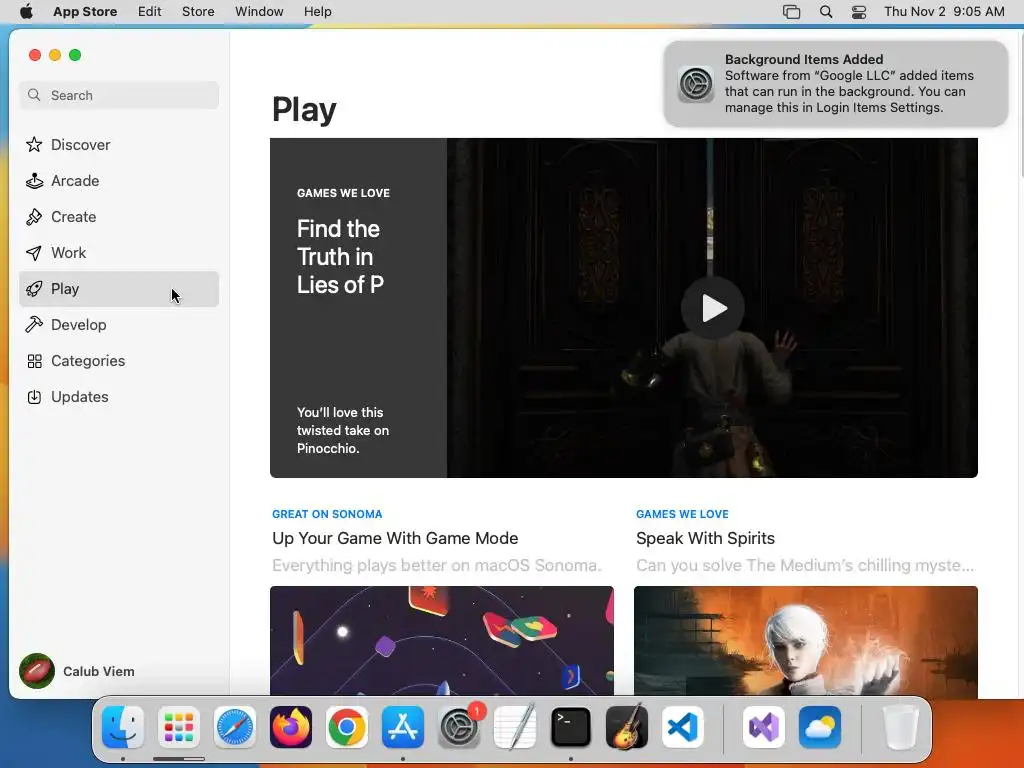Image resolution: width=1024 pixels, height=768 pixels.
Task: Select the Play rocket icon
Action: point(34,289)
